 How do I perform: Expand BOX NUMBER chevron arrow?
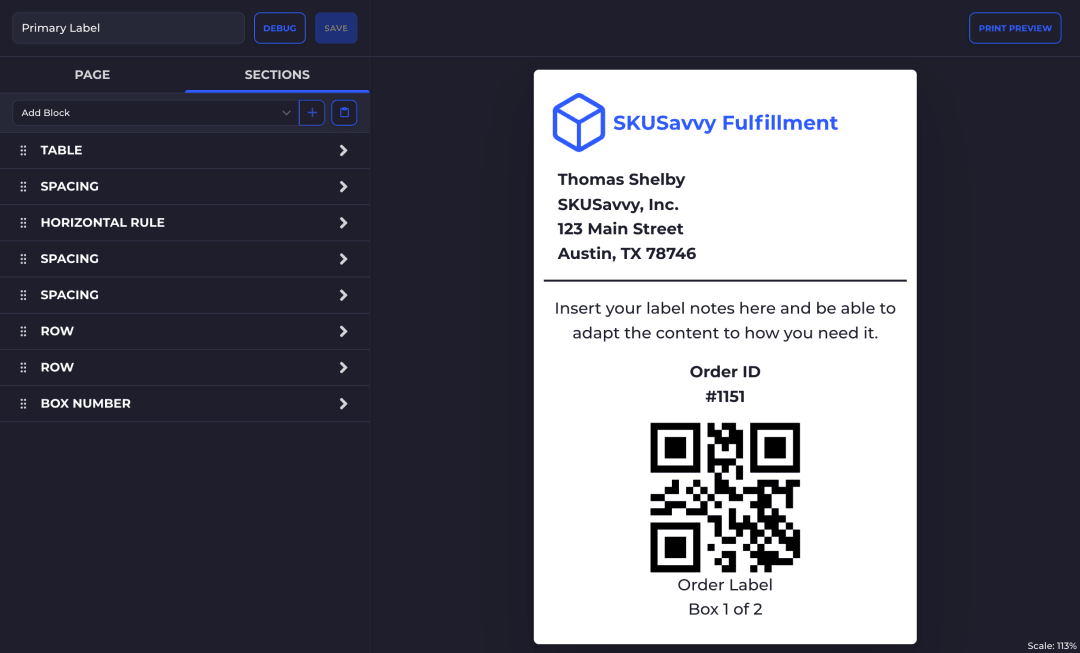coord(344,404)
